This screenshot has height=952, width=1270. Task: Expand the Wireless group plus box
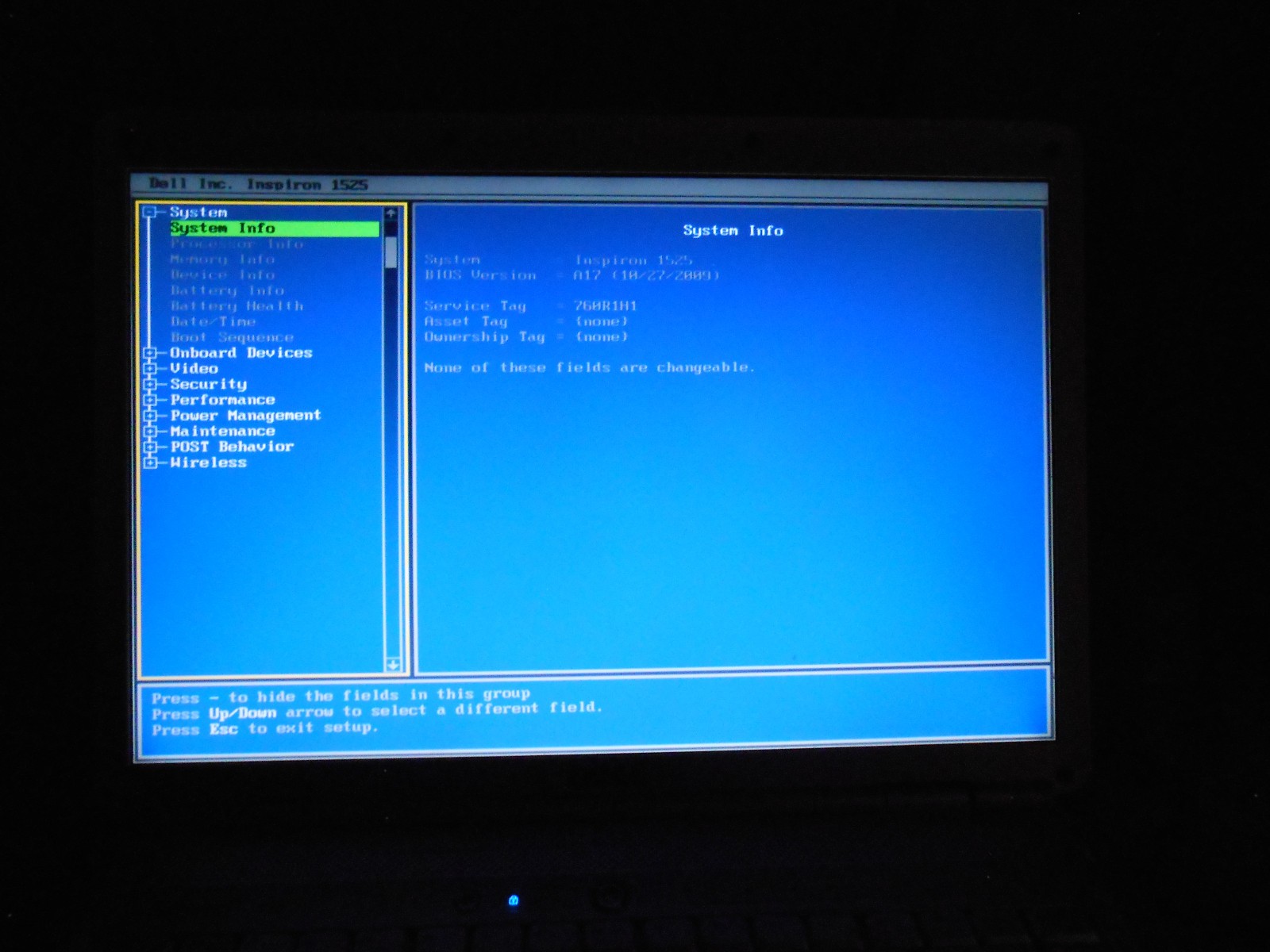click(x=149, y=463)
